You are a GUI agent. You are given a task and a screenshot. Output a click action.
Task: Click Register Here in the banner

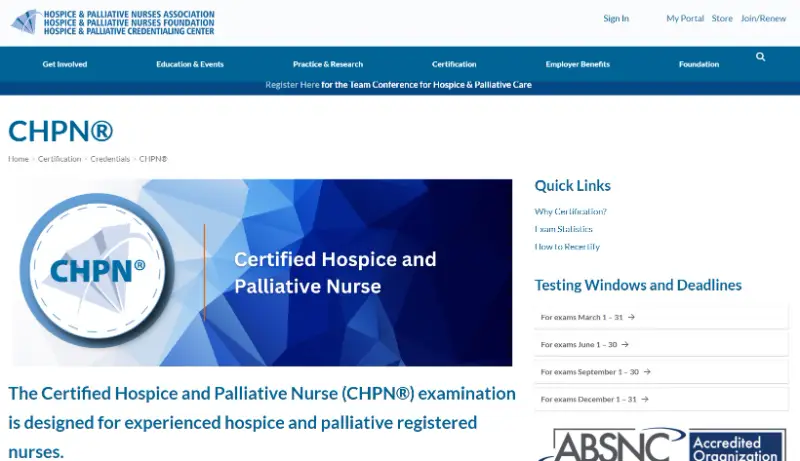pos(292,85)
